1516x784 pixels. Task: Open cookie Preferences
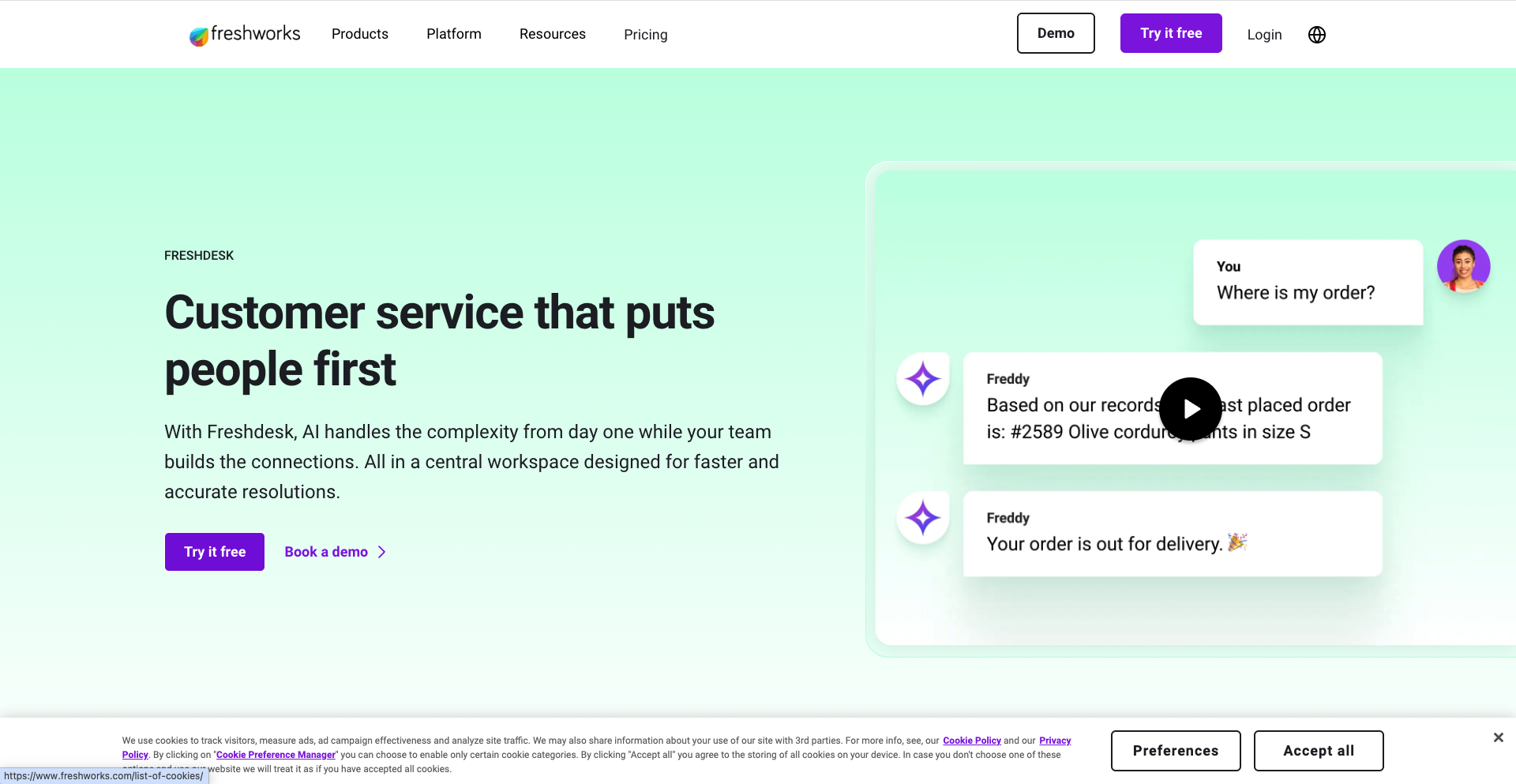(1175, 751)
